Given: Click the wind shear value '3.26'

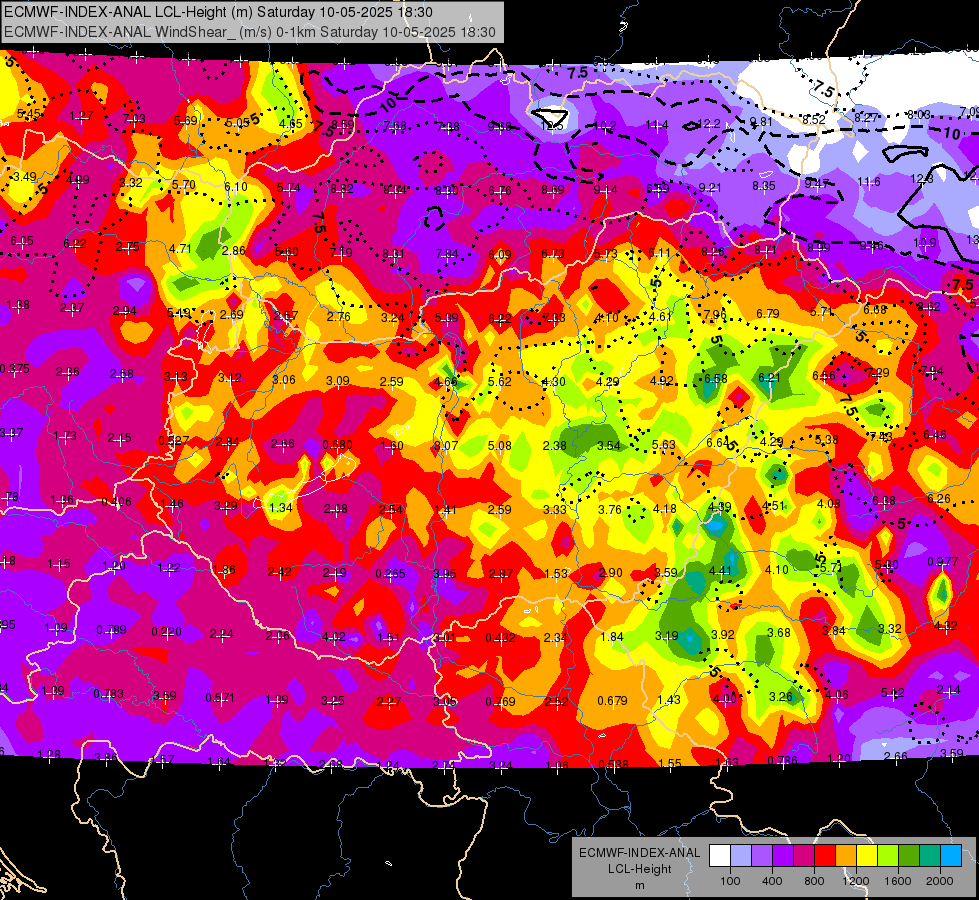Looking at the screenshot, I should (x=781, y=696).
